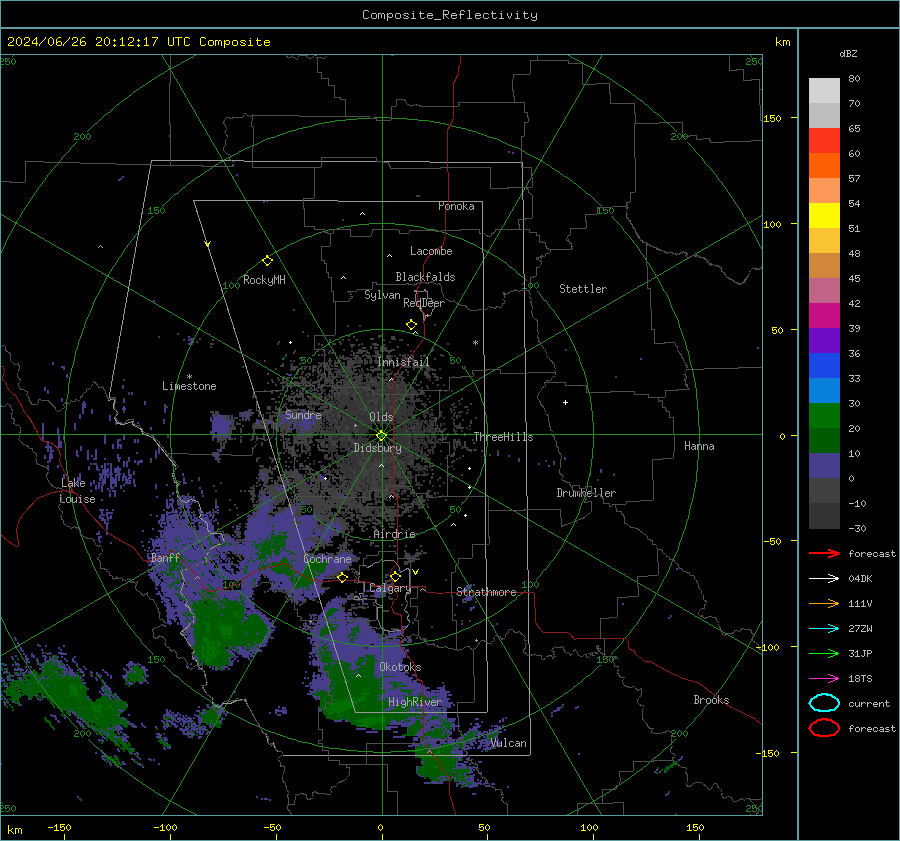900x841 pixels.
Task: Select the bright yellow swatch above 51
Action: point(824,215)
